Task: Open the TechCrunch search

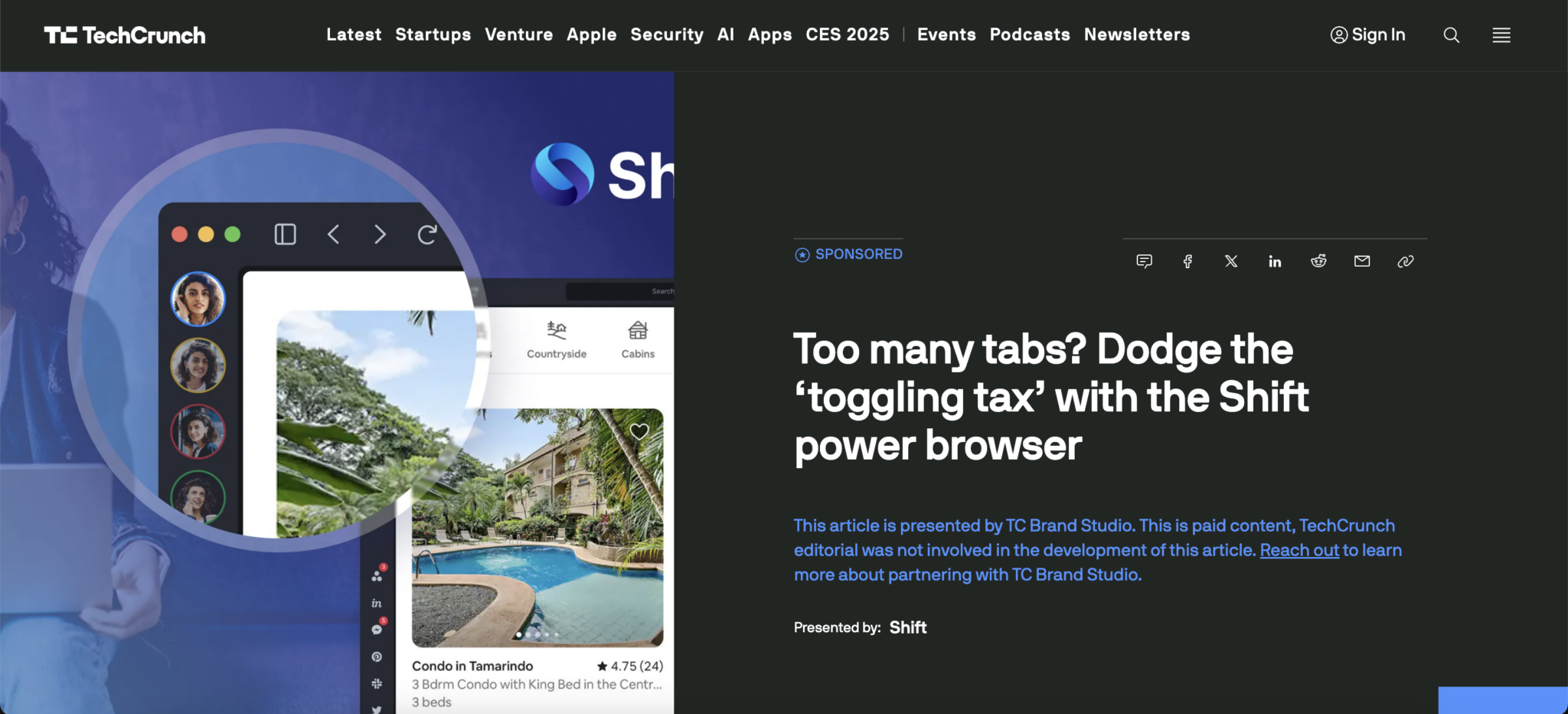Action: [1451, 34]
